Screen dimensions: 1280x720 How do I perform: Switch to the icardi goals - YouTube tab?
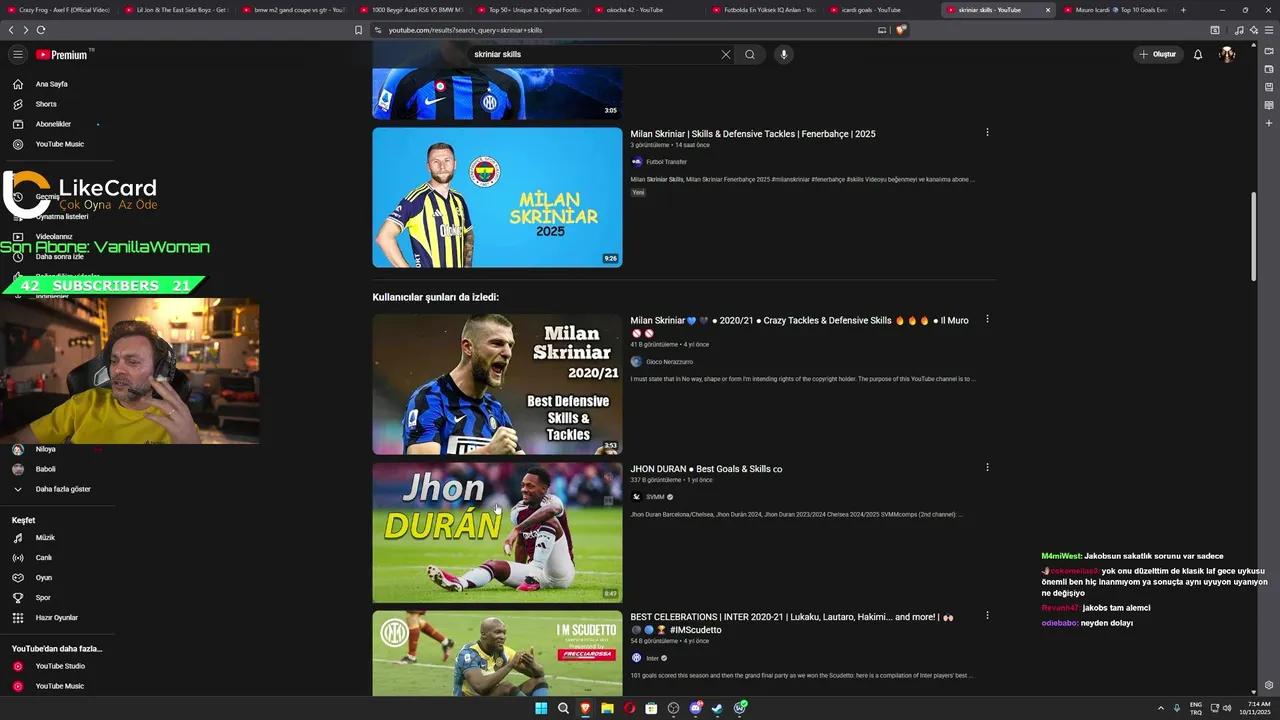pyautogui.click(x=882, y=10)
